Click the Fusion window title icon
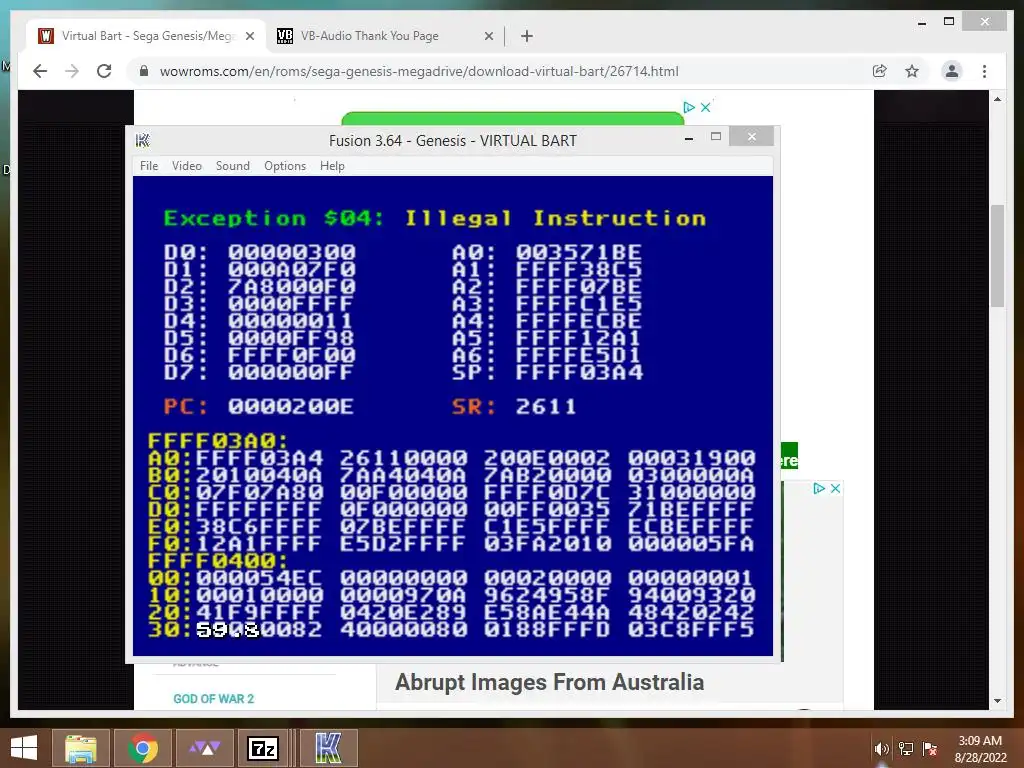Image resolution: width=1024 pixels, height=768 pixels. point(142,140)
